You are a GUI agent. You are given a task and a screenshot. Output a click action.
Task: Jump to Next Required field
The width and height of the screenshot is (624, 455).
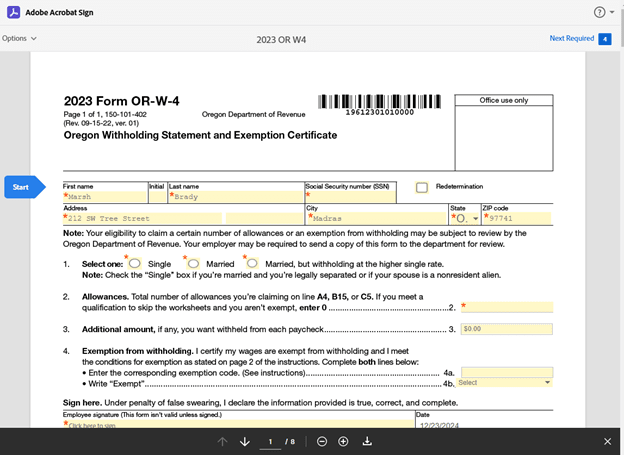pos(571,38)
